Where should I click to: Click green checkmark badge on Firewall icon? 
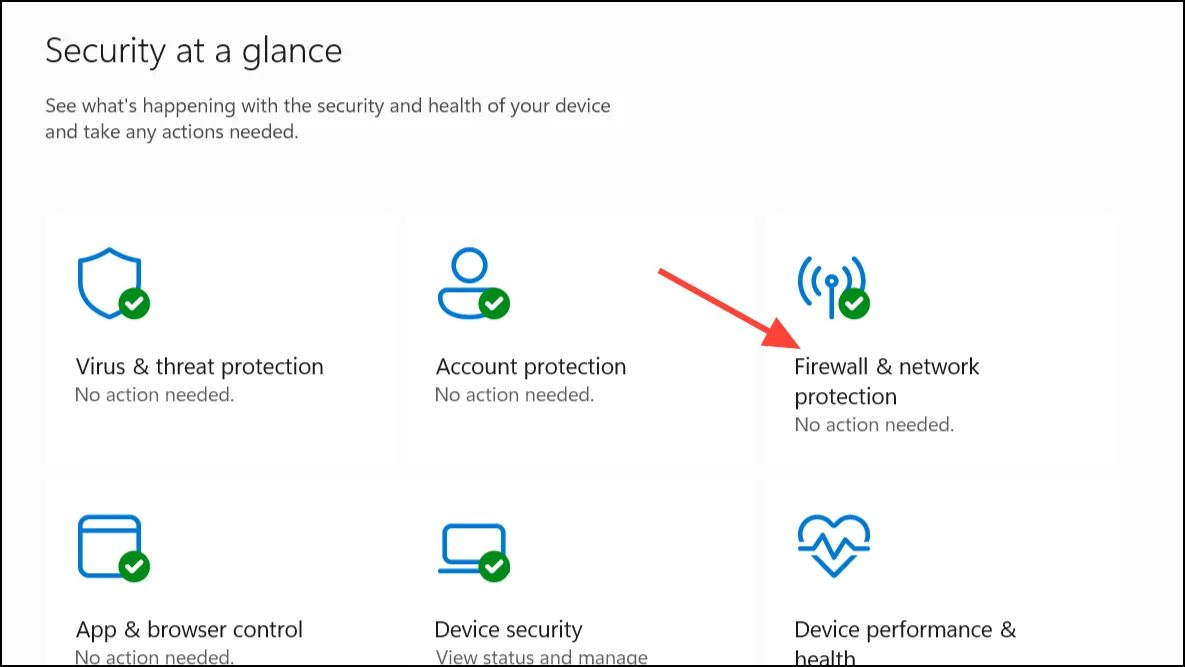pos(854,304)
